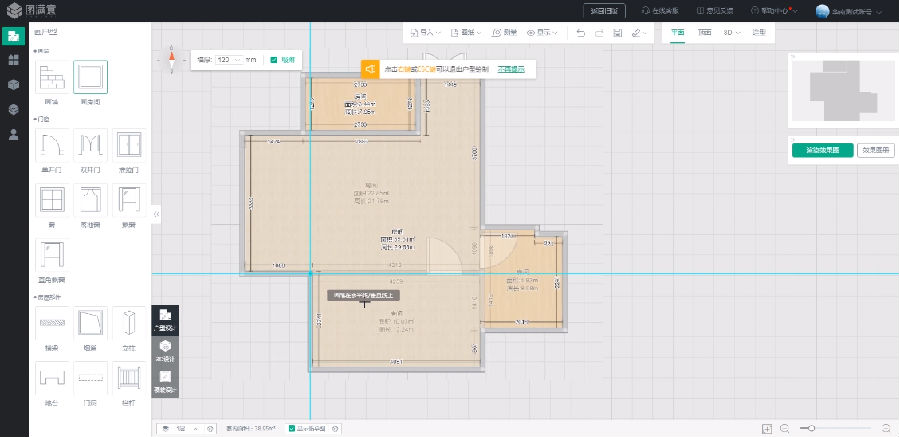The width and height of the screenshot is (899, 437).
Task: Toggle the snap (吸附) checkbox
Action: (x=274, y=60)
